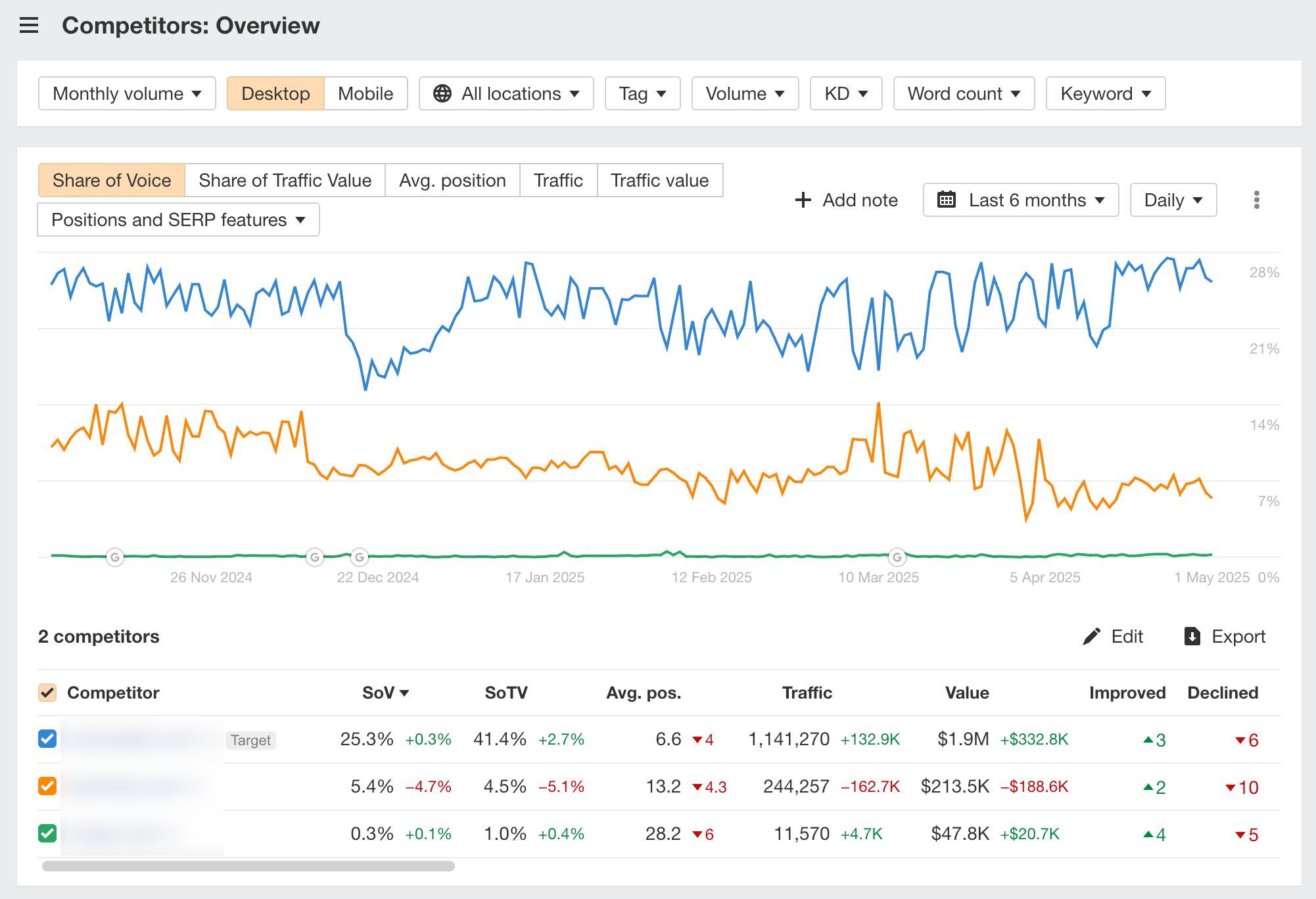Expand the Monthly volume dropdown
Image resolution: width=1316 pixels, height=899 pixels.
[127, 93]
